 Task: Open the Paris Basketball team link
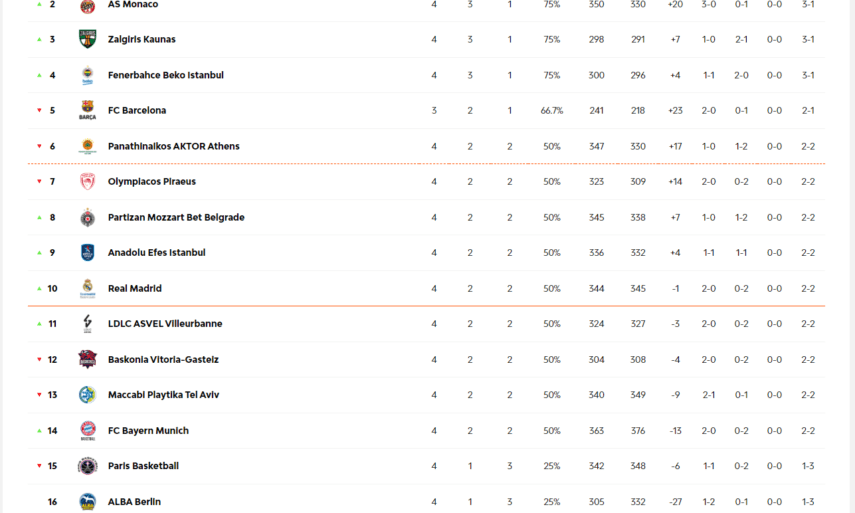pyautogui.click(x=143, y=466)
